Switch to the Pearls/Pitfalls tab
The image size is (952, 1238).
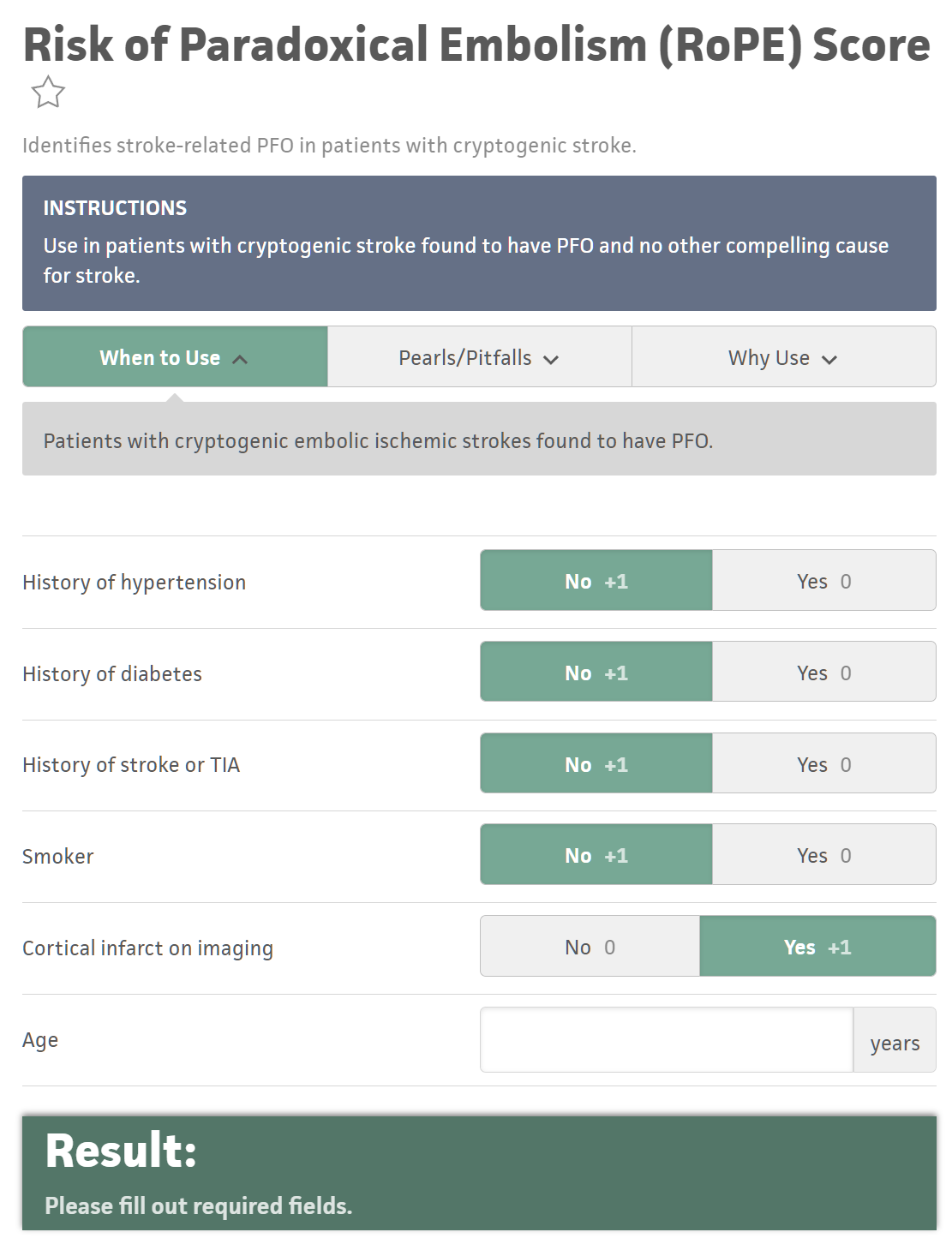point(480,357)
